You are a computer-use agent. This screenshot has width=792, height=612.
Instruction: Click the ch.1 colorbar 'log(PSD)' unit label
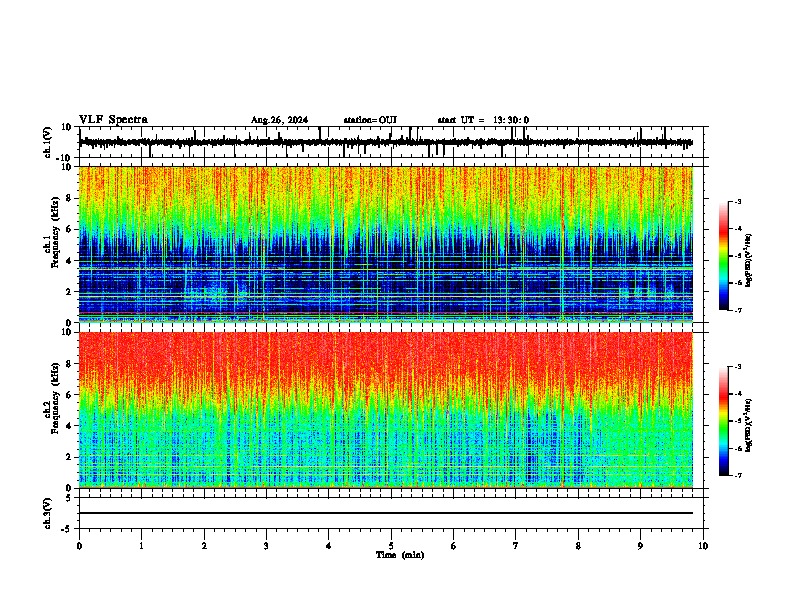pyautogui.click(x=749, y=261)
